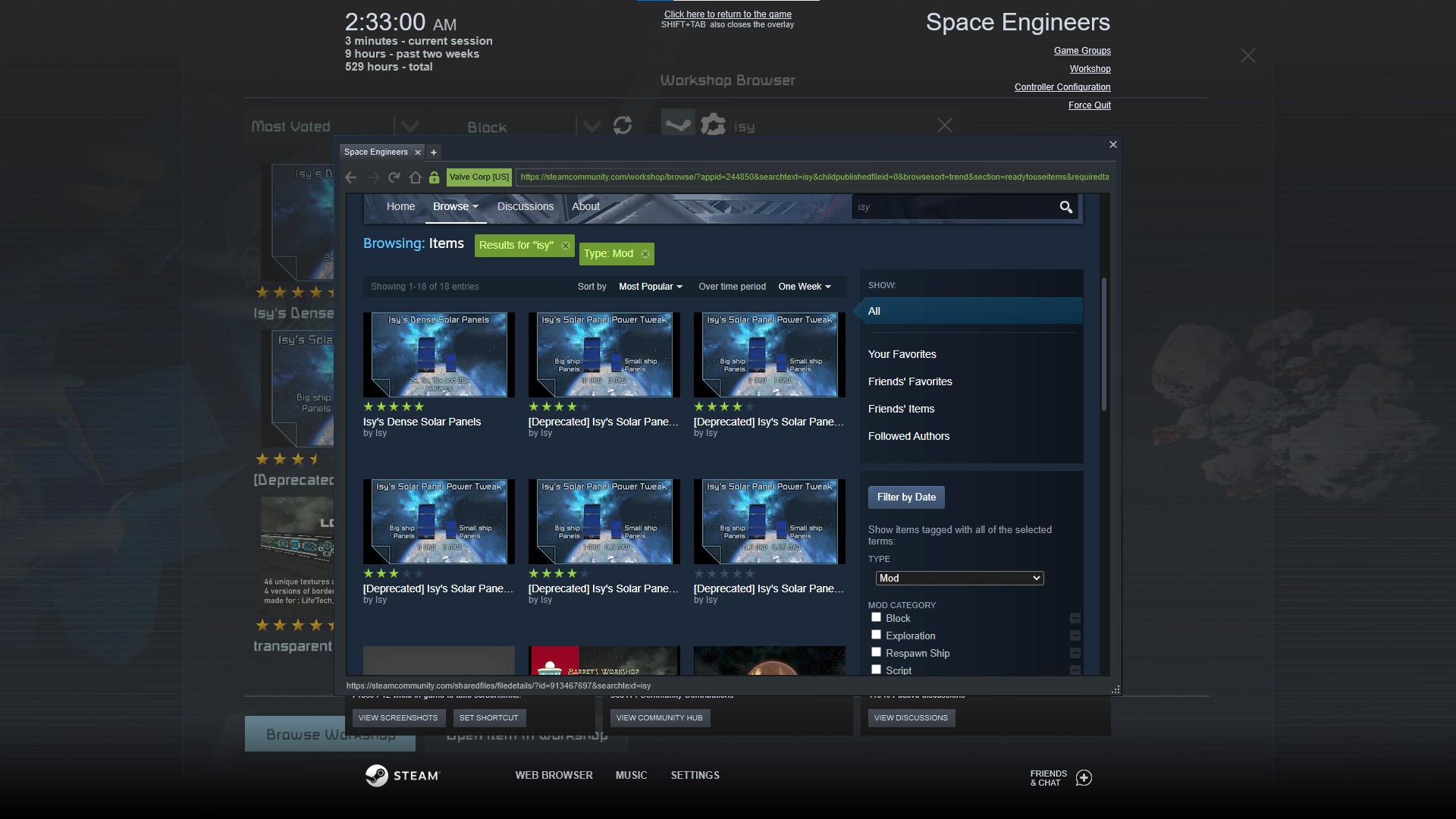Image resolution: width=1456 pixels, height=819 pixels.
Task: Click the return to the game link
Action: point(728,14)
